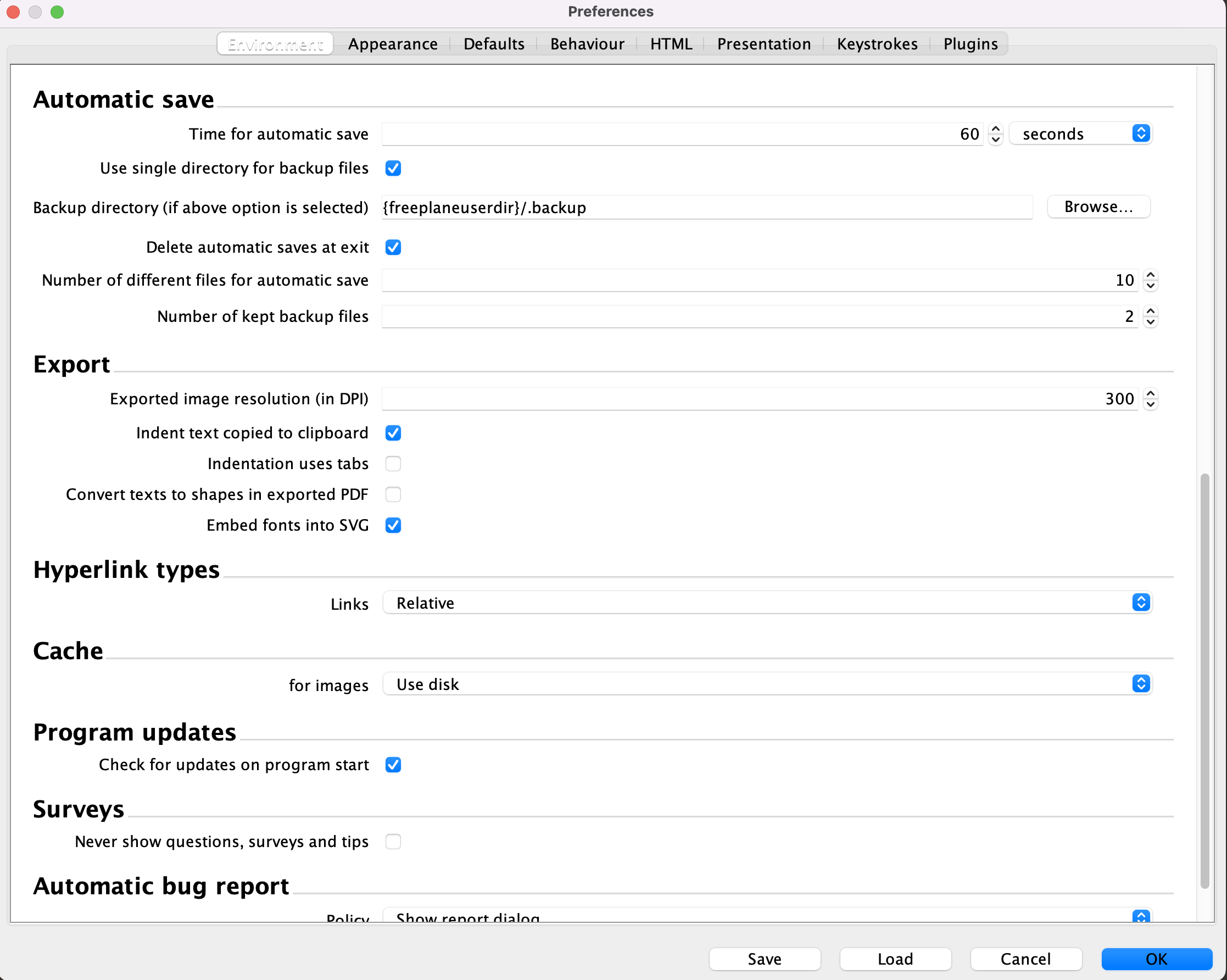Switch to the Keystrokes tab
The height and width of the screenshot is (980, 1227).
877,44
